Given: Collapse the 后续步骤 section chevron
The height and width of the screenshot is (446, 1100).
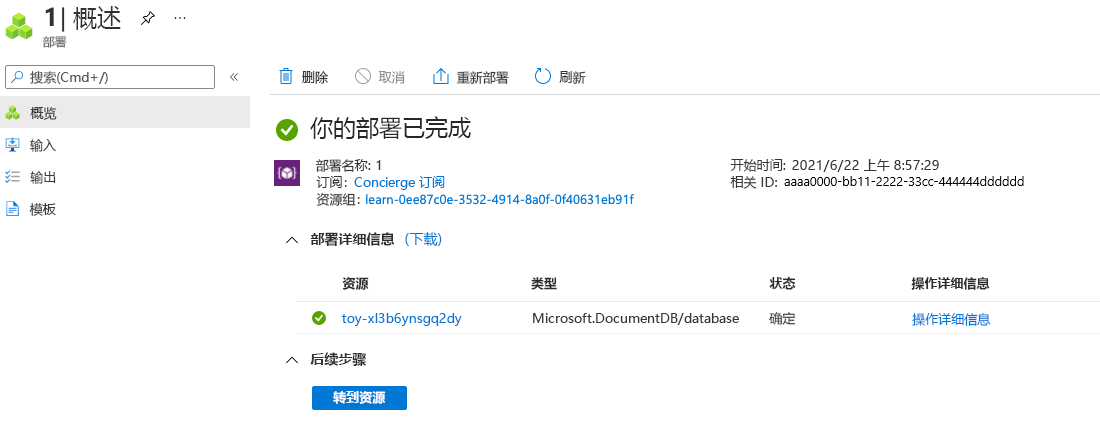Looking at the screenshot, I should point(292,360).
